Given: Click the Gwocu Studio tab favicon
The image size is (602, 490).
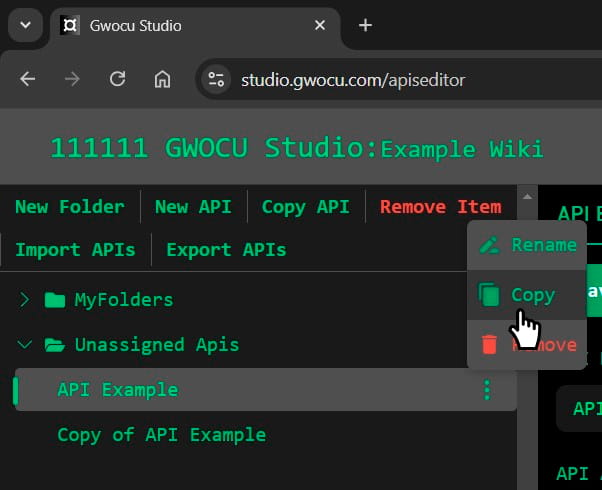Looking at the screenshot, I should click(x=70, y=25).
